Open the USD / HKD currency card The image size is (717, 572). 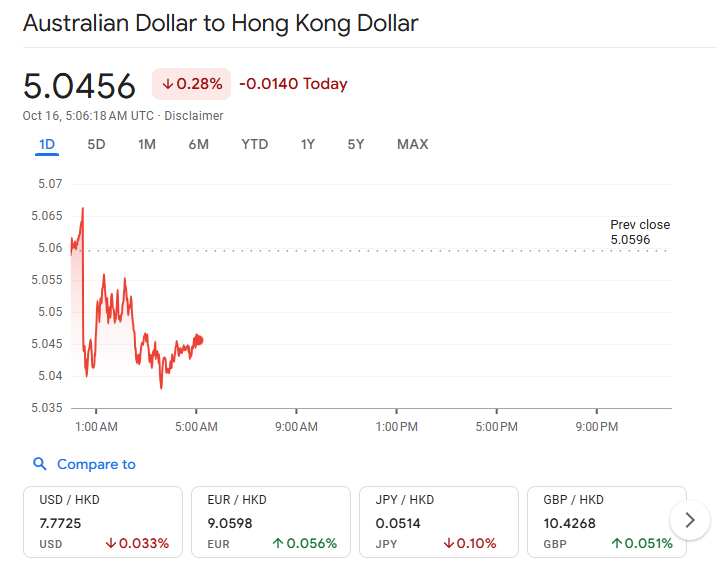[103, 521]
